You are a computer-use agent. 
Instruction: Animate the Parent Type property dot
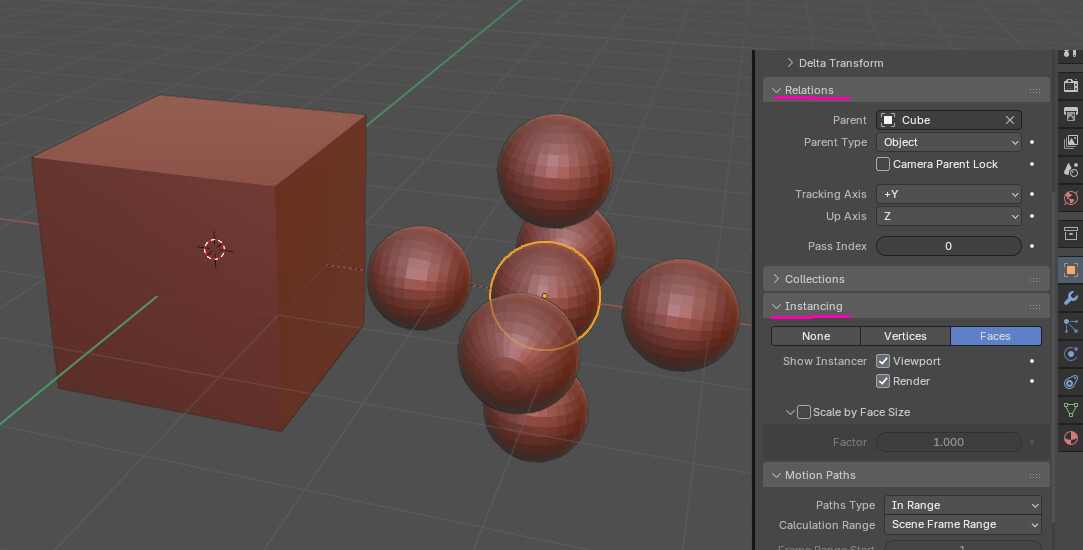tap(1032, 142)
